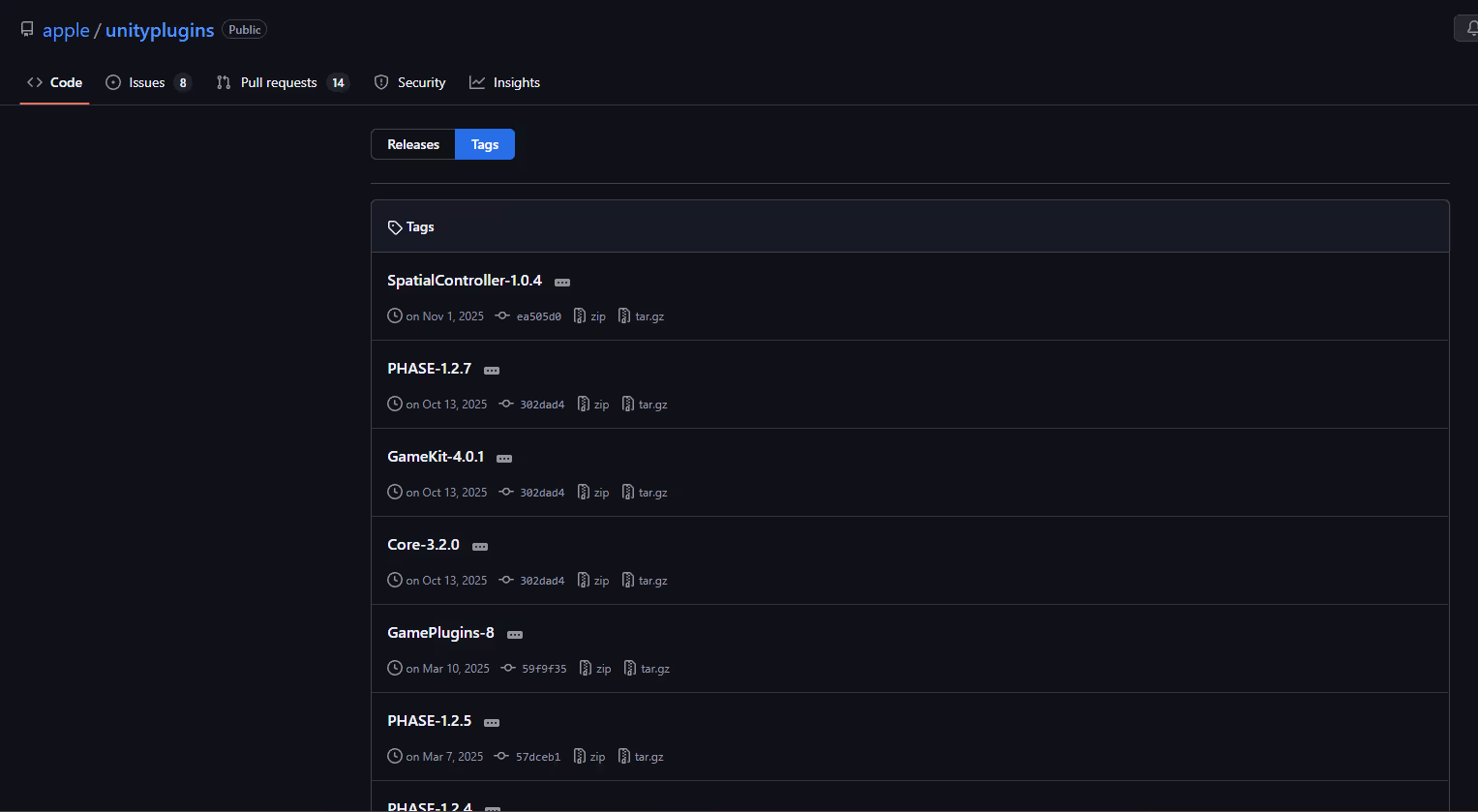This screenshot has height=812, width=1478.
Task: Expand commit message for SpatialController-1.0.4
Action: 562,282
